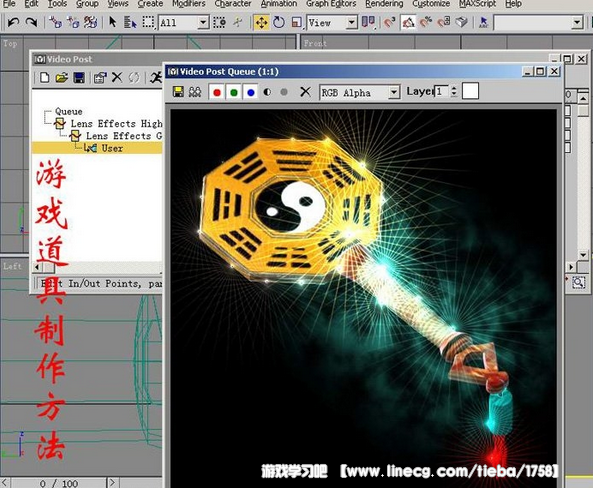Toggle the monochrome display button

(x=284, y=92)
